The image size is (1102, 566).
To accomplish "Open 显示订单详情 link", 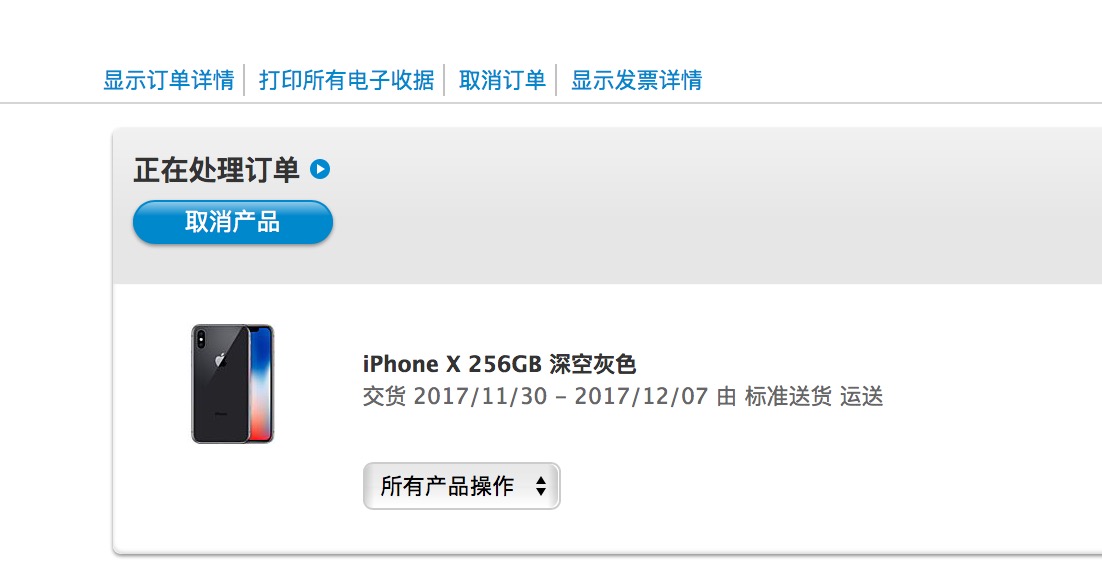I will coord(169,80).
